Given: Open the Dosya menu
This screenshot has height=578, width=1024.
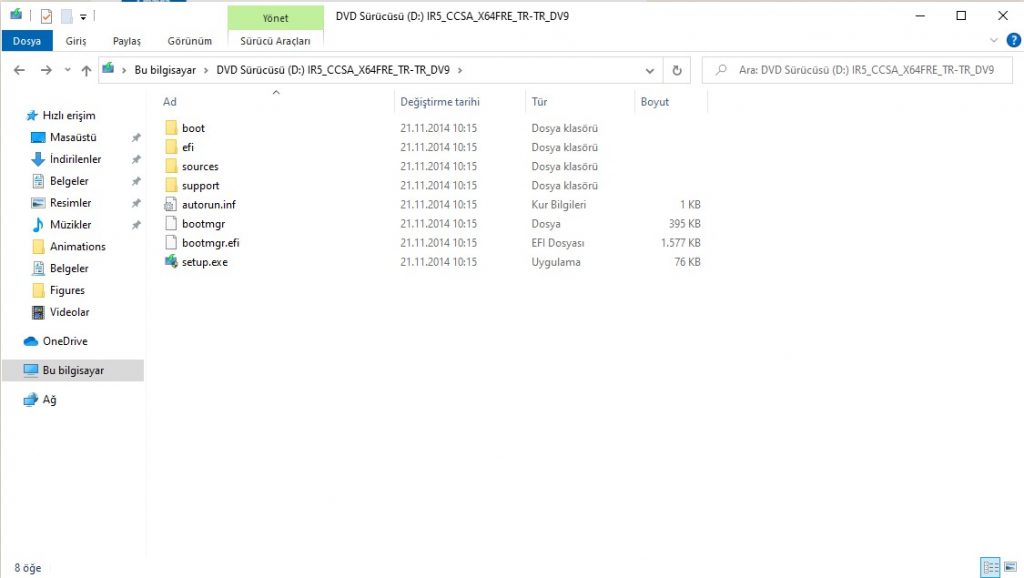Looking at the screenshot, I should [x=27, y=41].
